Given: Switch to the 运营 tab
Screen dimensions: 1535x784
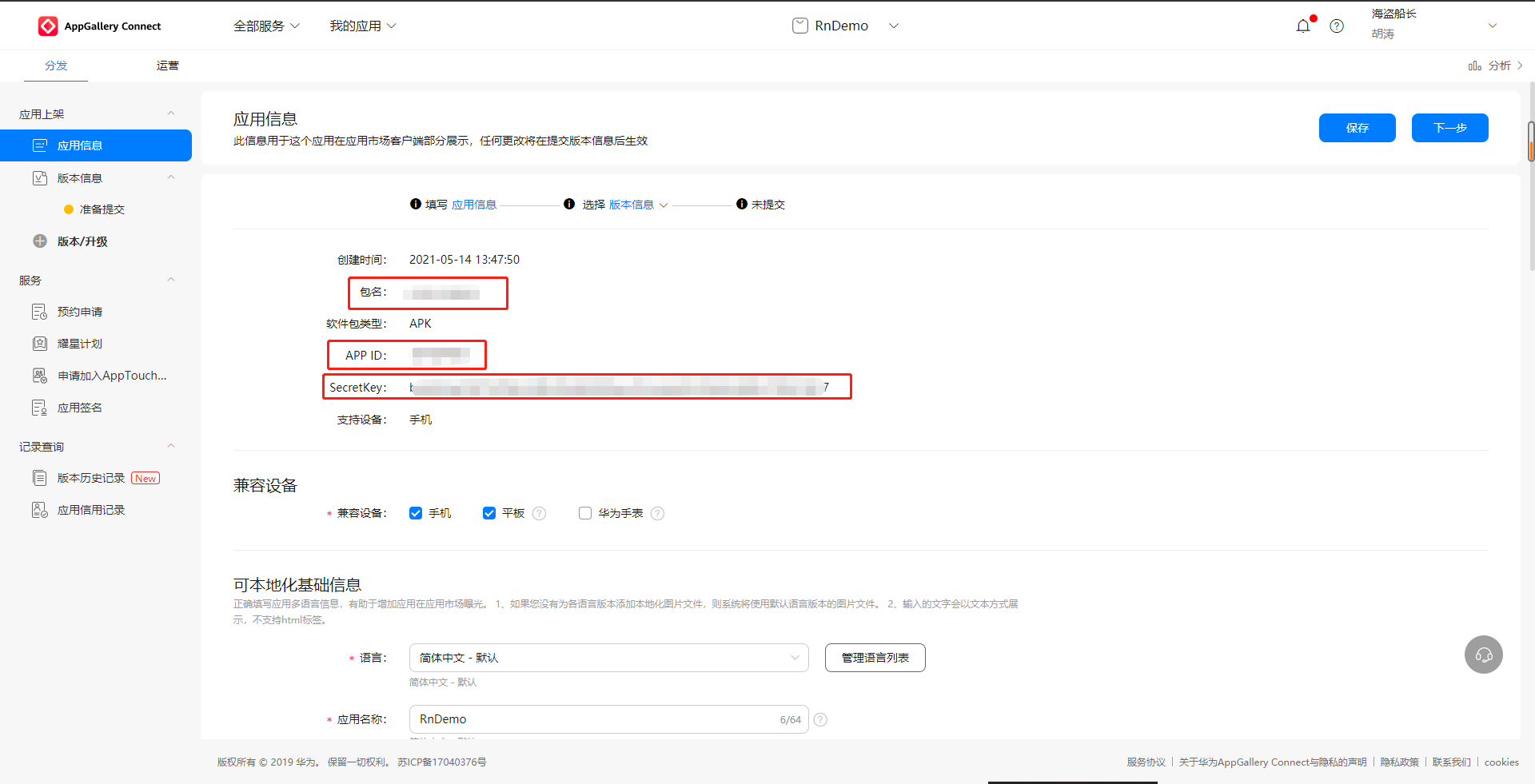Looking at the screenshot, I should point(167,66).
